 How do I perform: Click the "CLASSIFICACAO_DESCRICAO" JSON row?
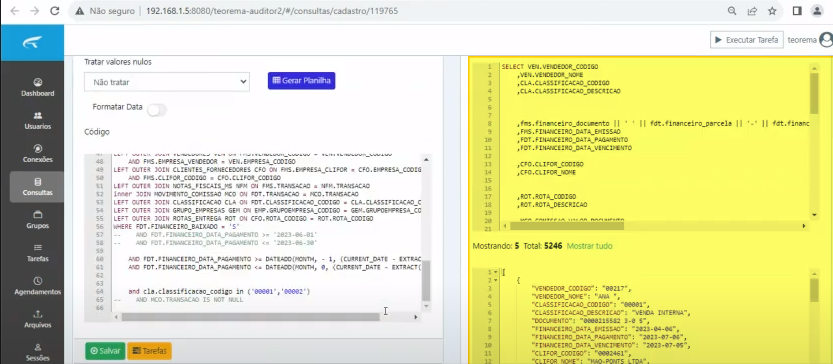[x=610, y=313]
